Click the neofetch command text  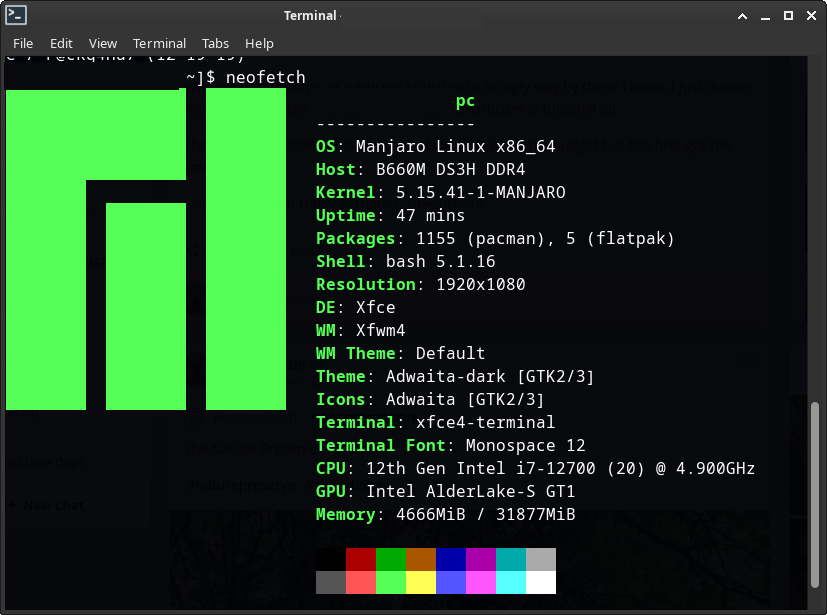pyautogui.click(x=266, y=77)
